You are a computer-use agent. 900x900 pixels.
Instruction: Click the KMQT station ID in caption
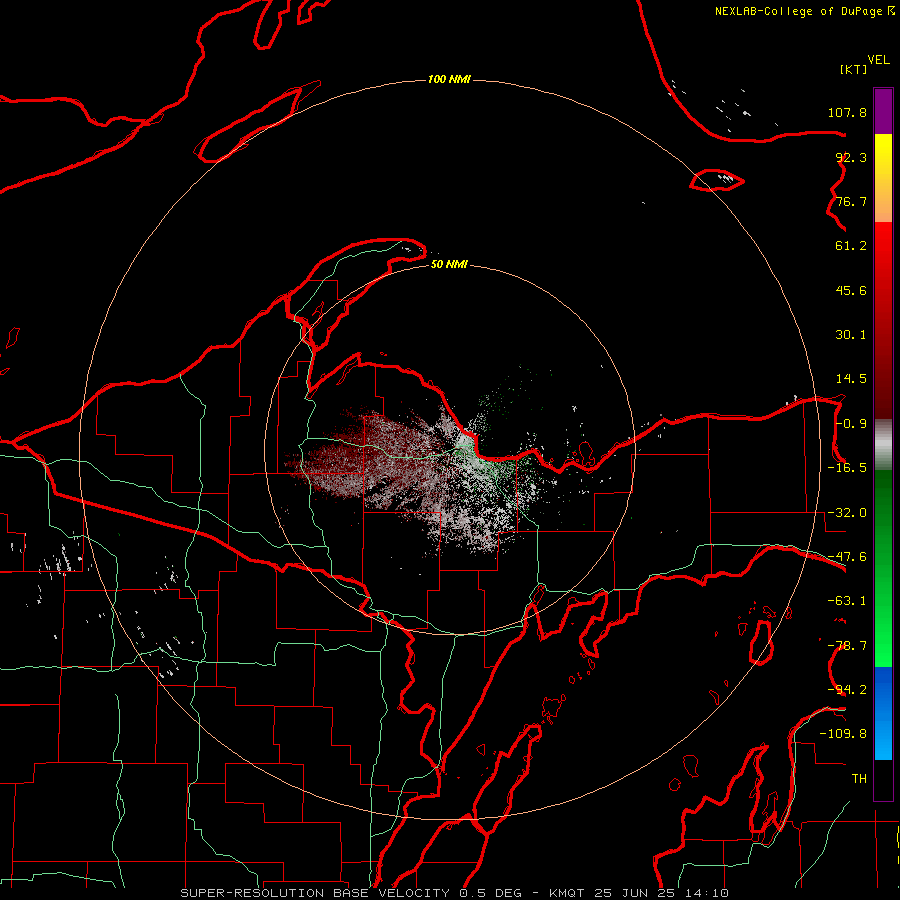coord(567,893)
